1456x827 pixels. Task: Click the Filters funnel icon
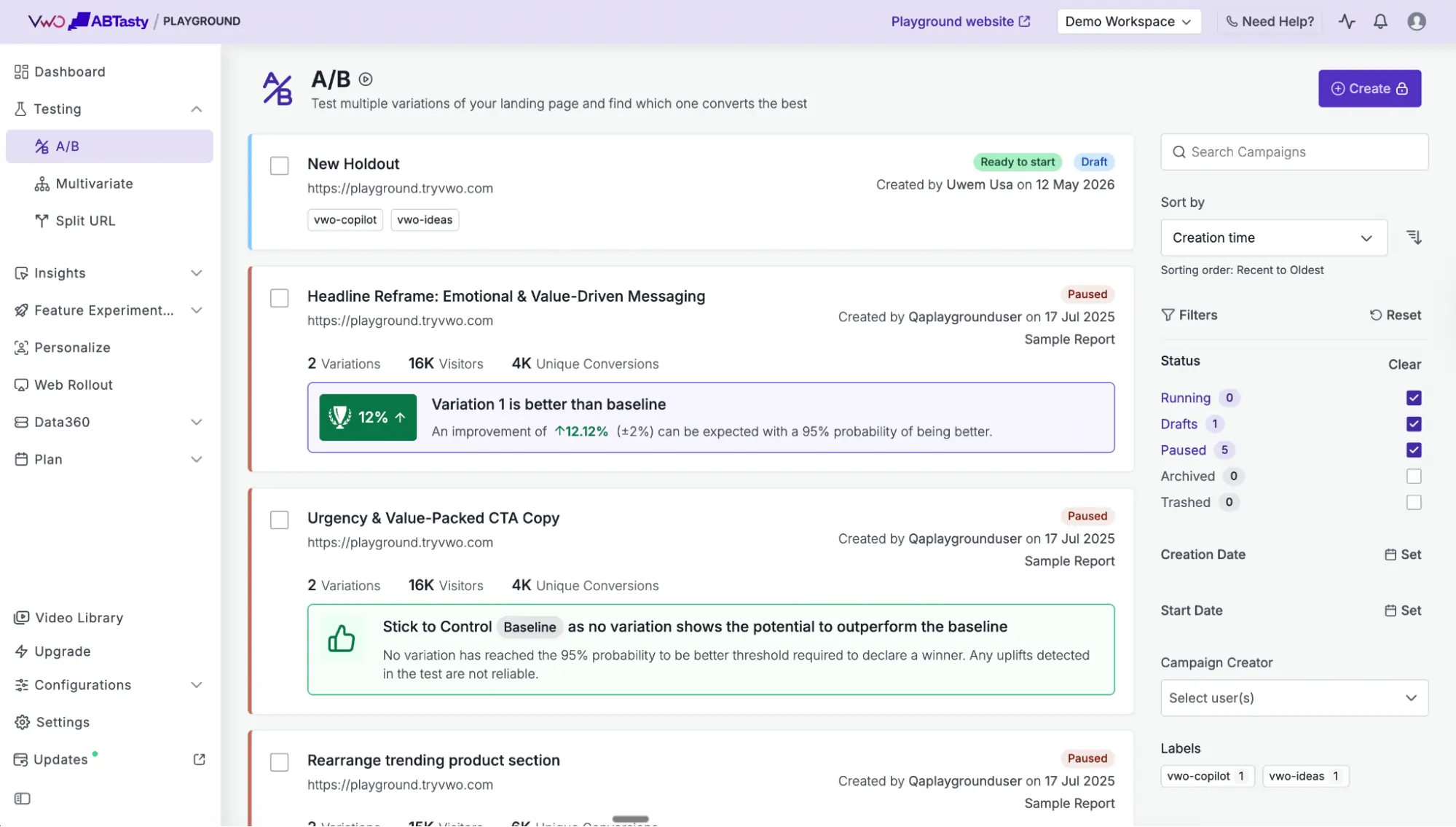pyautogui.click(x=1168, y=315)
